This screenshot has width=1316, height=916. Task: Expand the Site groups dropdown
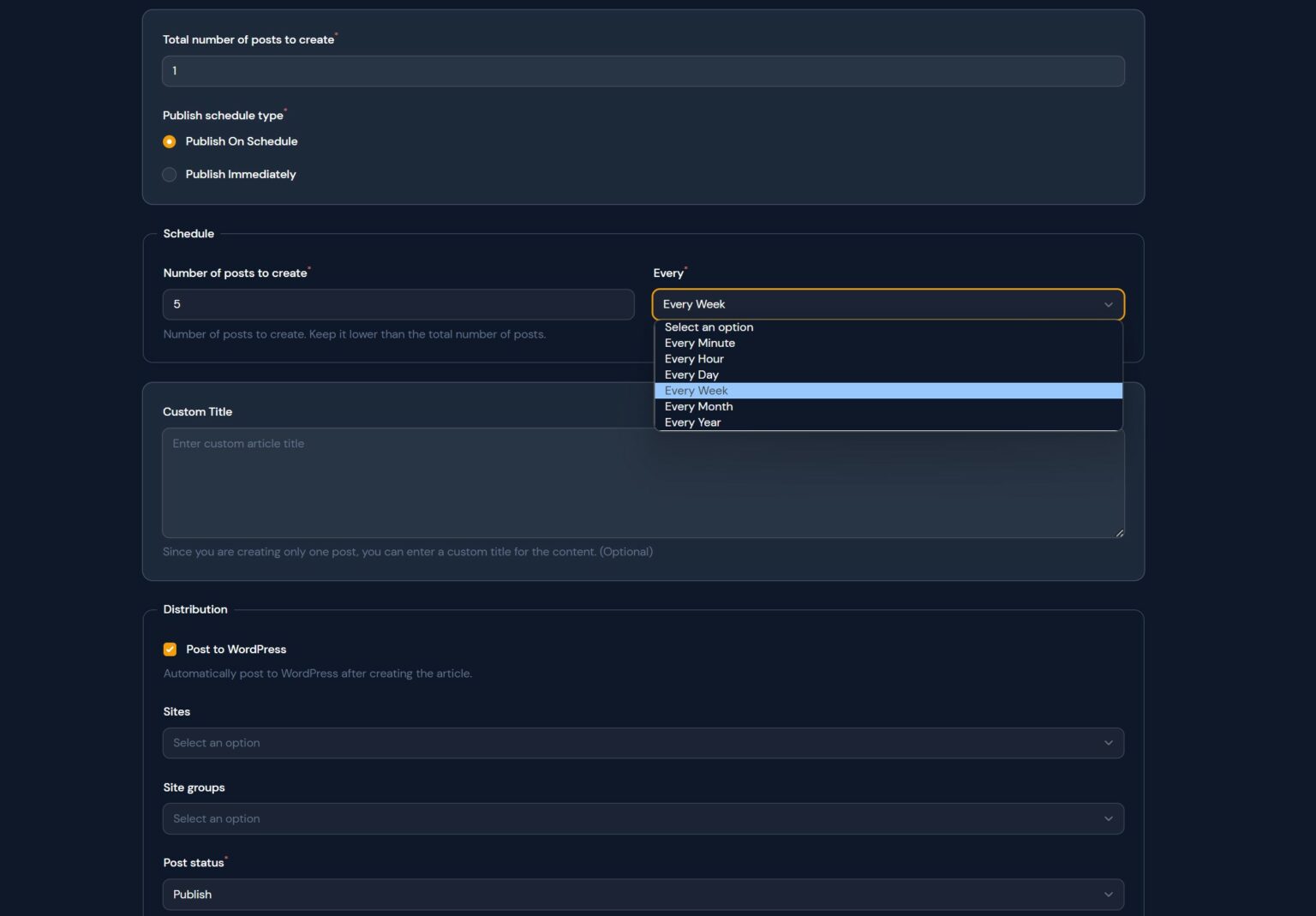tap(643, 819)
